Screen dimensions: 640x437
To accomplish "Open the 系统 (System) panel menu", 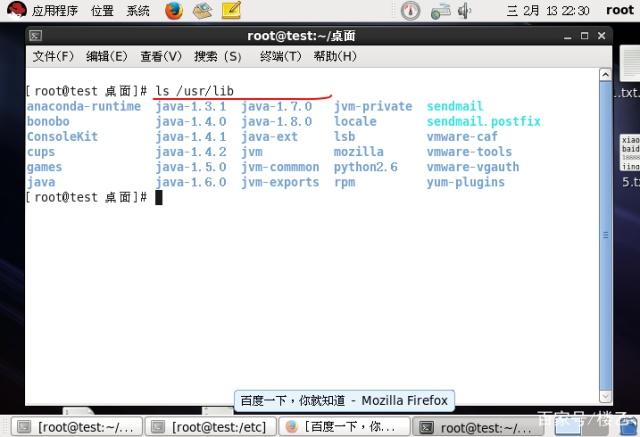I will (138, 11).
